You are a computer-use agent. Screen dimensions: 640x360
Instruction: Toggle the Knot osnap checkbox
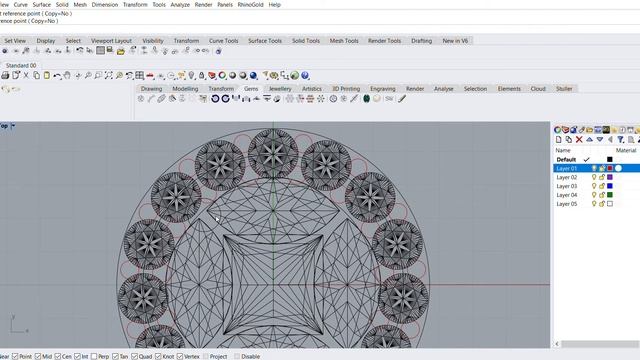click(158, 356)
